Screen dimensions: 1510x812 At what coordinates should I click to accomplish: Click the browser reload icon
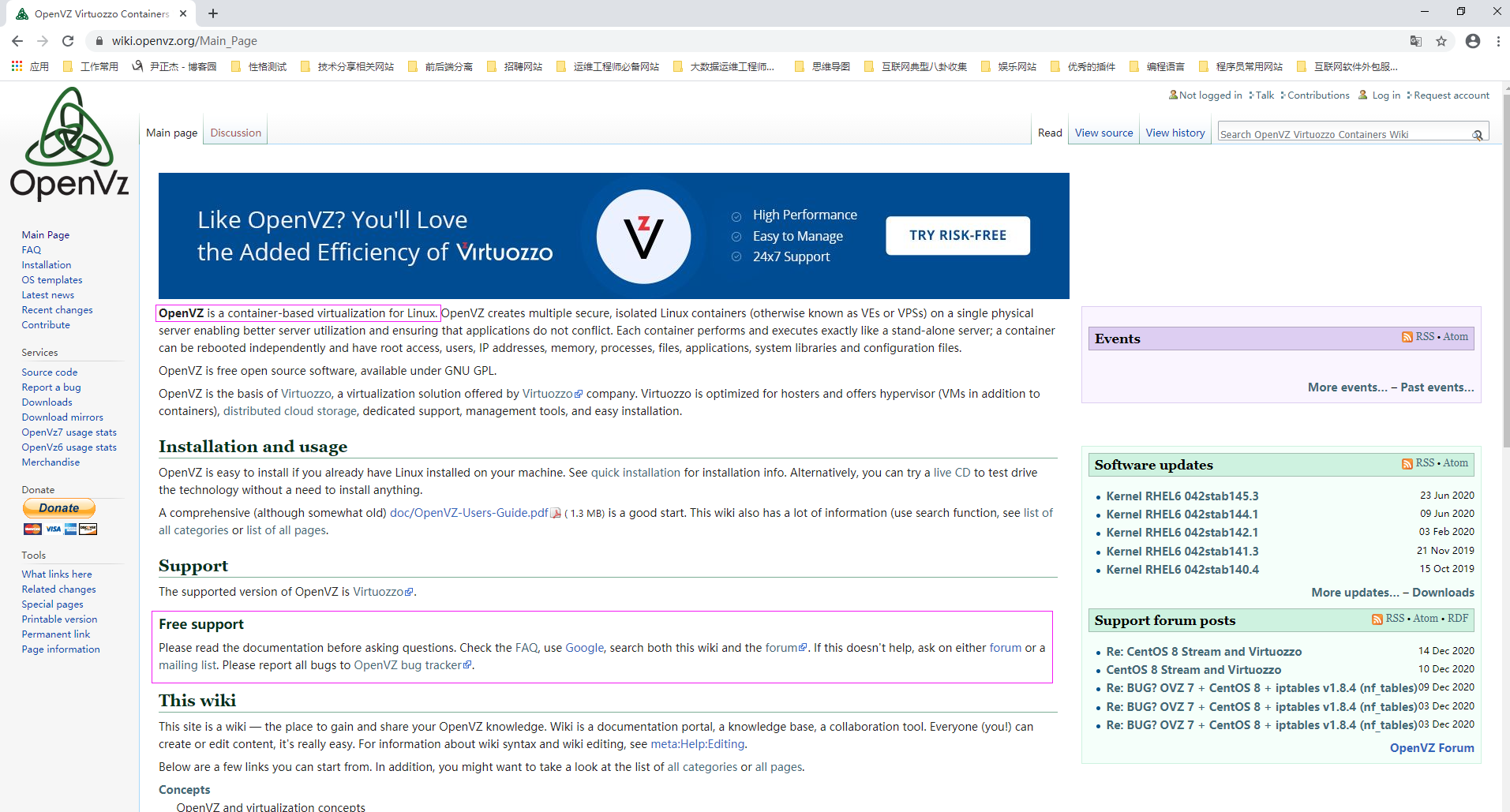68,41
